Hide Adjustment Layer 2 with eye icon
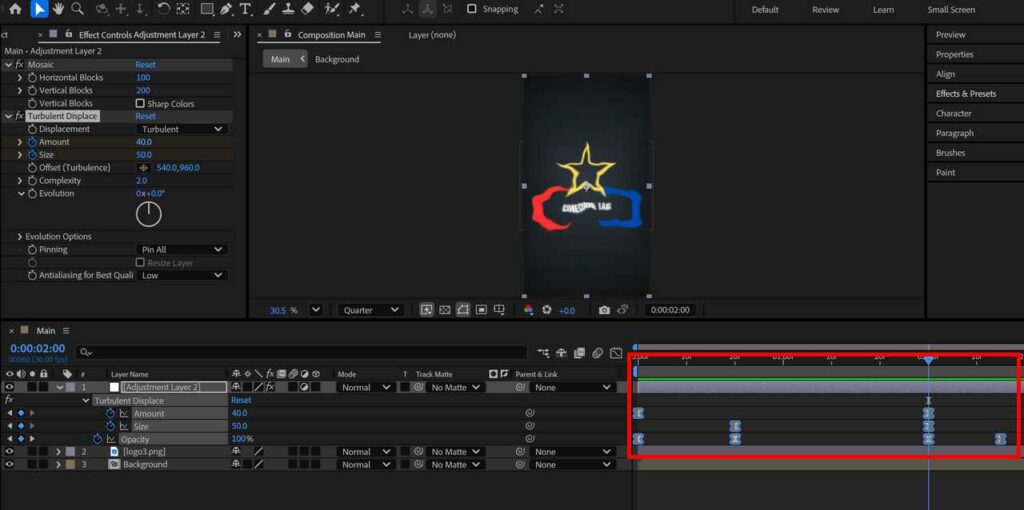This screenshot has width=1024, height=510. tap(9, 387)
